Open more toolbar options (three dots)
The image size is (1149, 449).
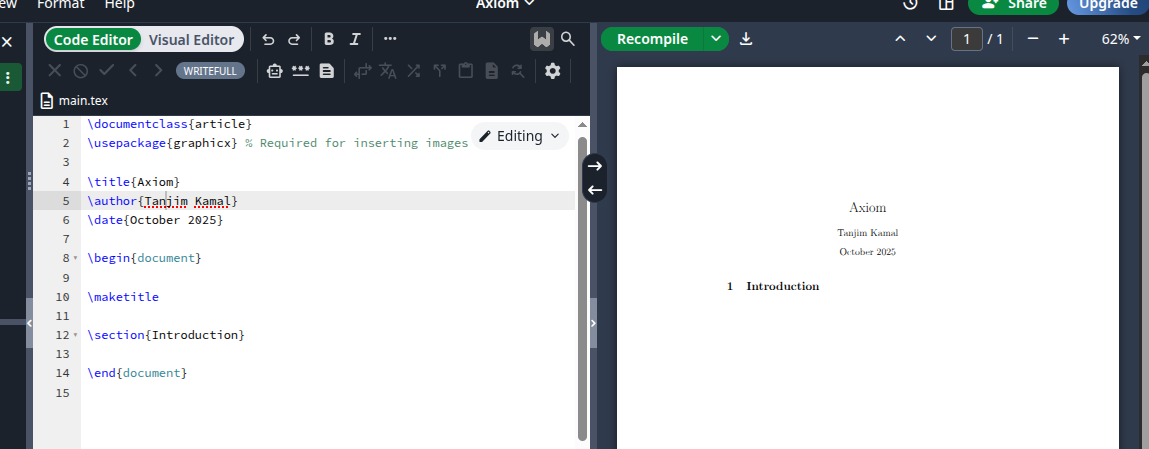click(x=390, y=39)
